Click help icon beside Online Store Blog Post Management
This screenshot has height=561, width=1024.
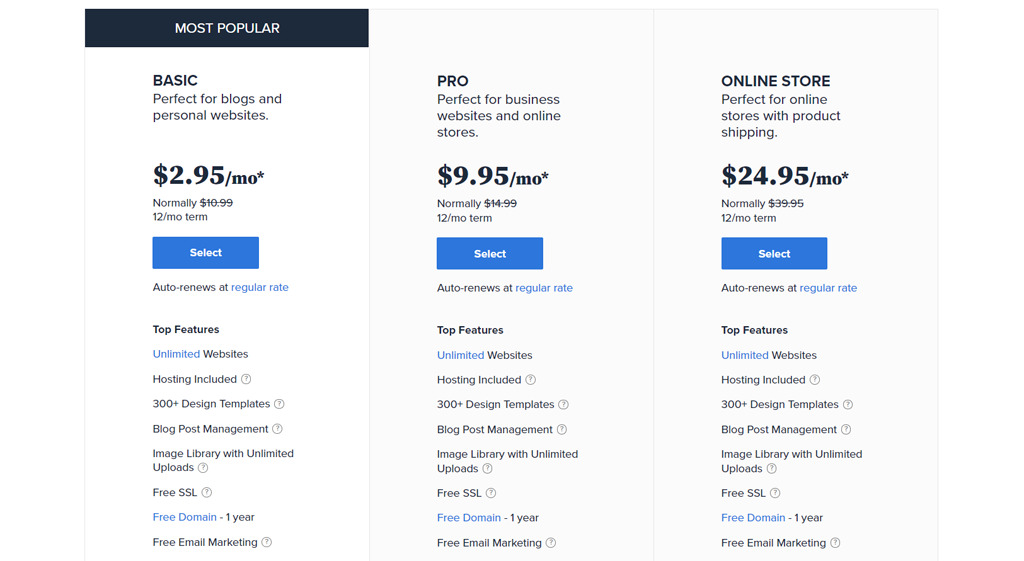(x=846, y=429)
